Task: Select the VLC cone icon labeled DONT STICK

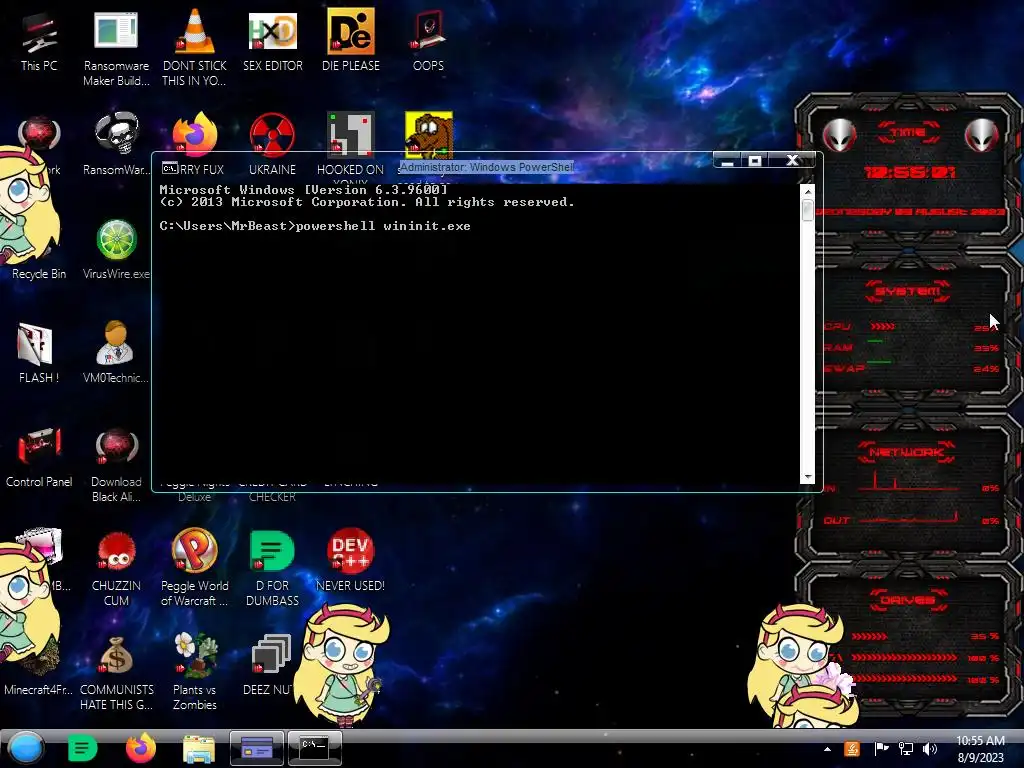Action: coord(195,48)
